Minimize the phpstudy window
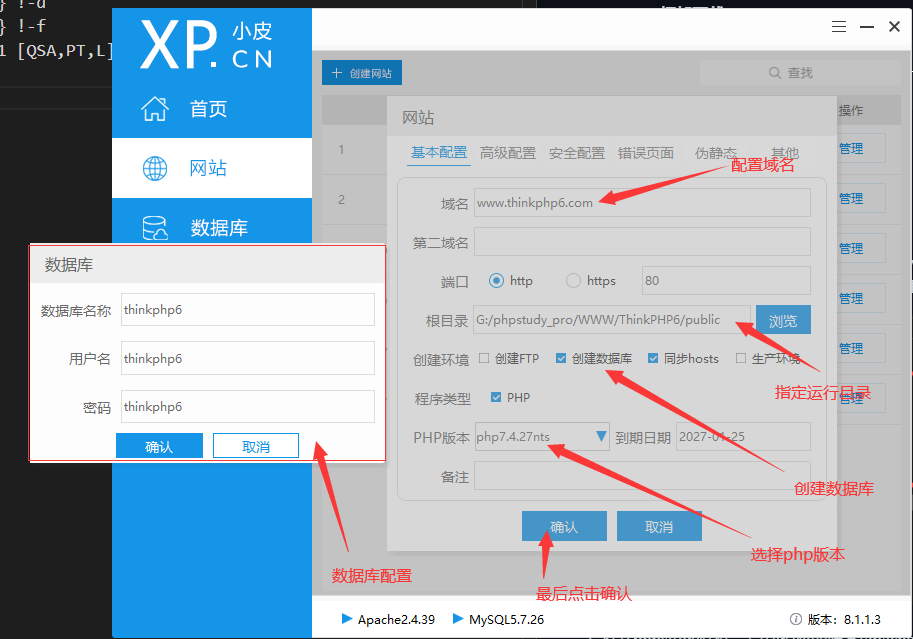Image resolution: width=913 pixels, height=639 pixels. [867, 27]
